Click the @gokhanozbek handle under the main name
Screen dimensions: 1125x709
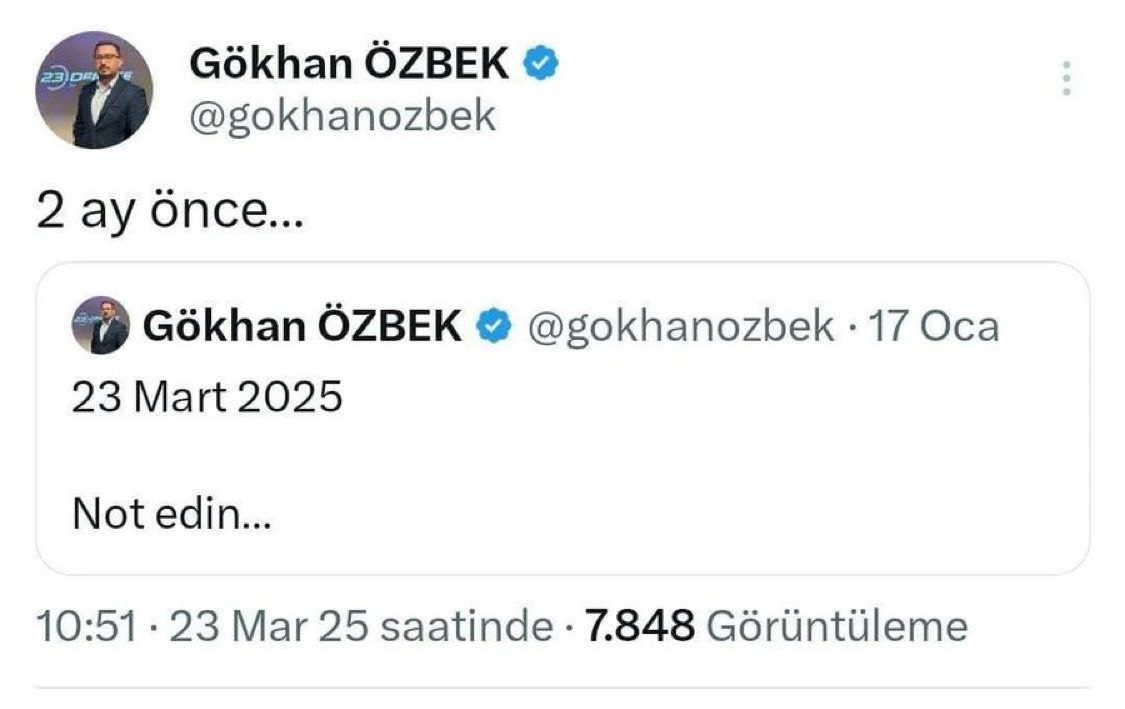pos(342,117)
